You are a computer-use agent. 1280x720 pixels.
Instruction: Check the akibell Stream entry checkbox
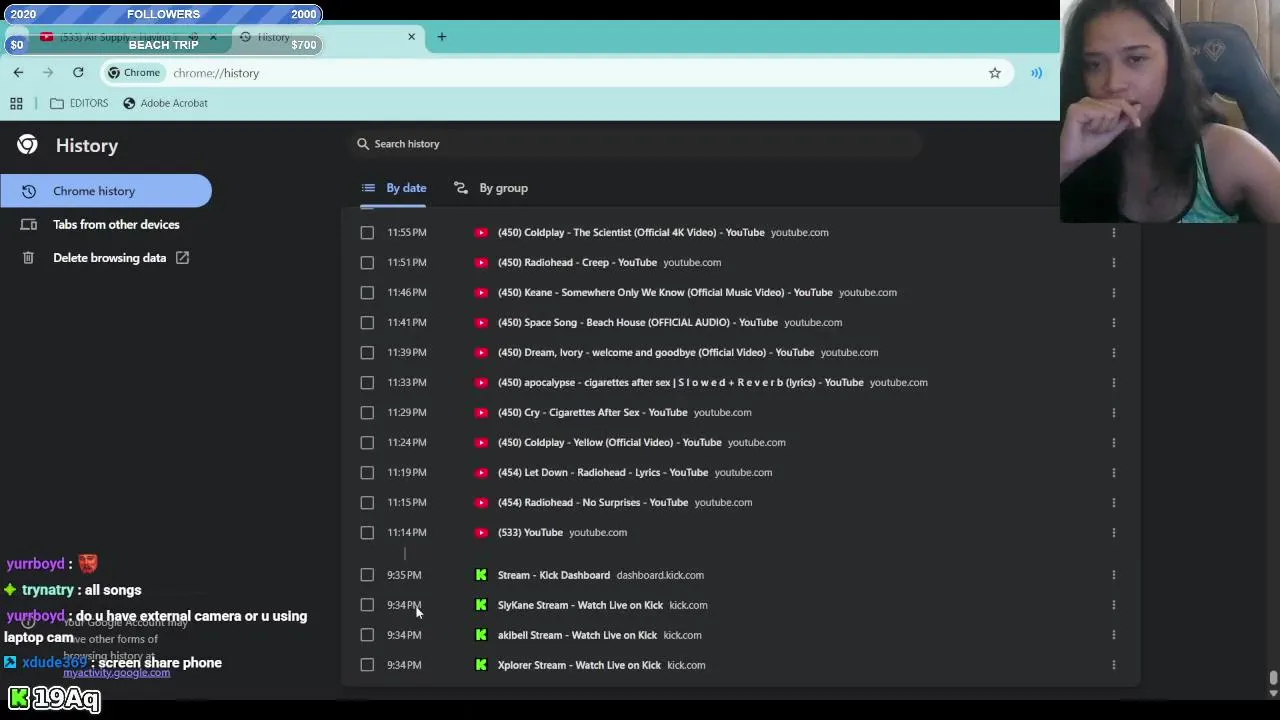[x=367, y=635]
